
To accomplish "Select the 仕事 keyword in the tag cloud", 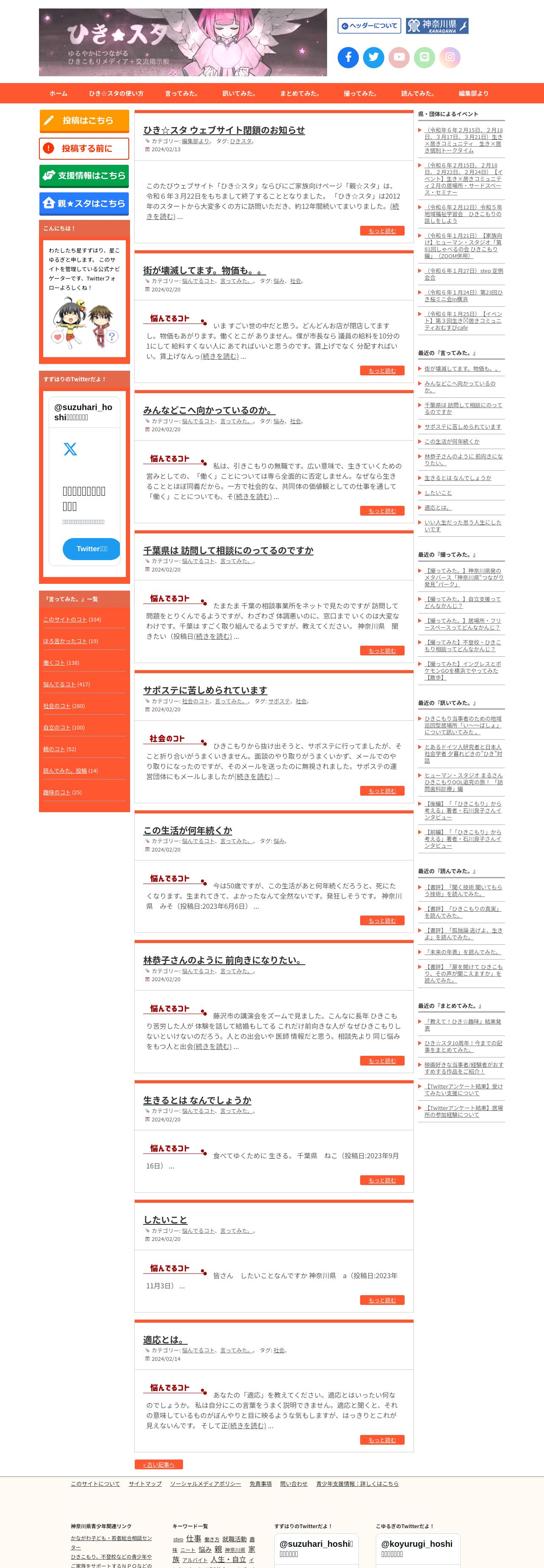I will point(194,1538).
